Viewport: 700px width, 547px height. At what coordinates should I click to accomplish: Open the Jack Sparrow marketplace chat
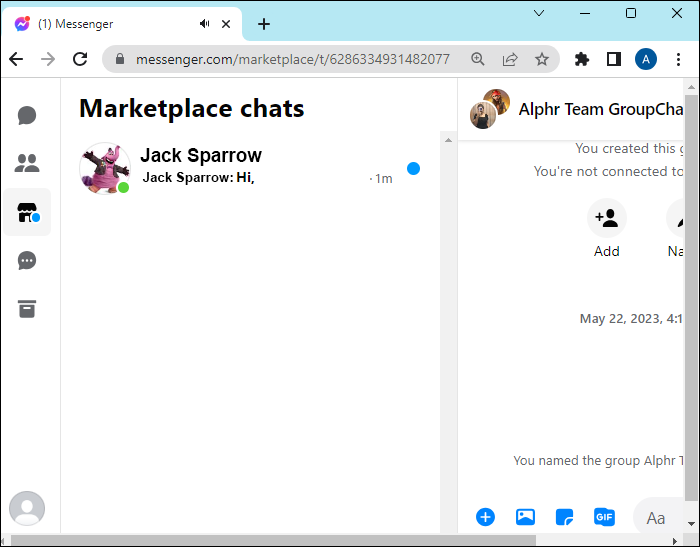(x=250, y=167)
